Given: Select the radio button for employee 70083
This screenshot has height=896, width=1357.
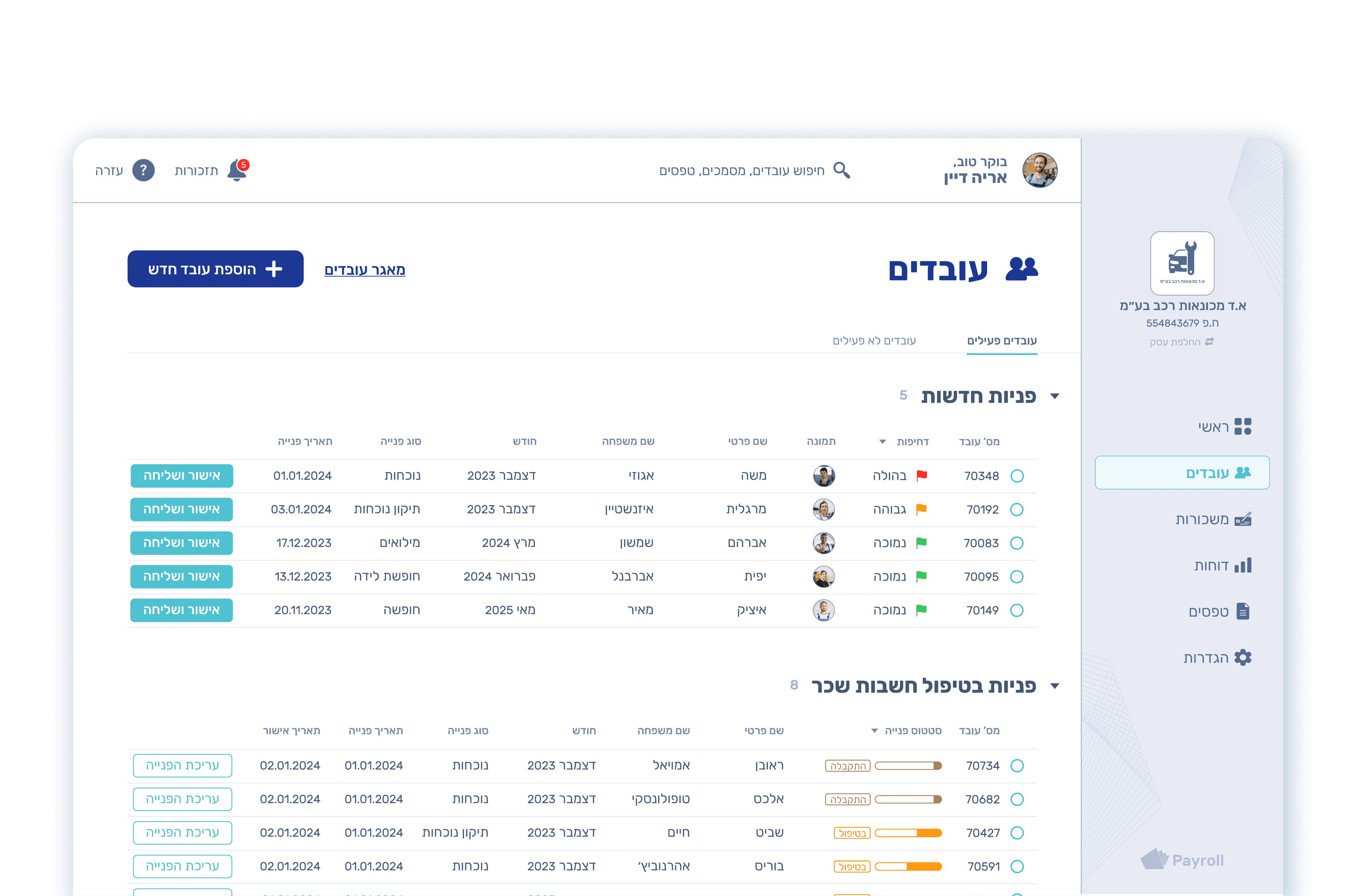Looking at the screenshot, I should pyautogui.click(x=1017, y=543).
